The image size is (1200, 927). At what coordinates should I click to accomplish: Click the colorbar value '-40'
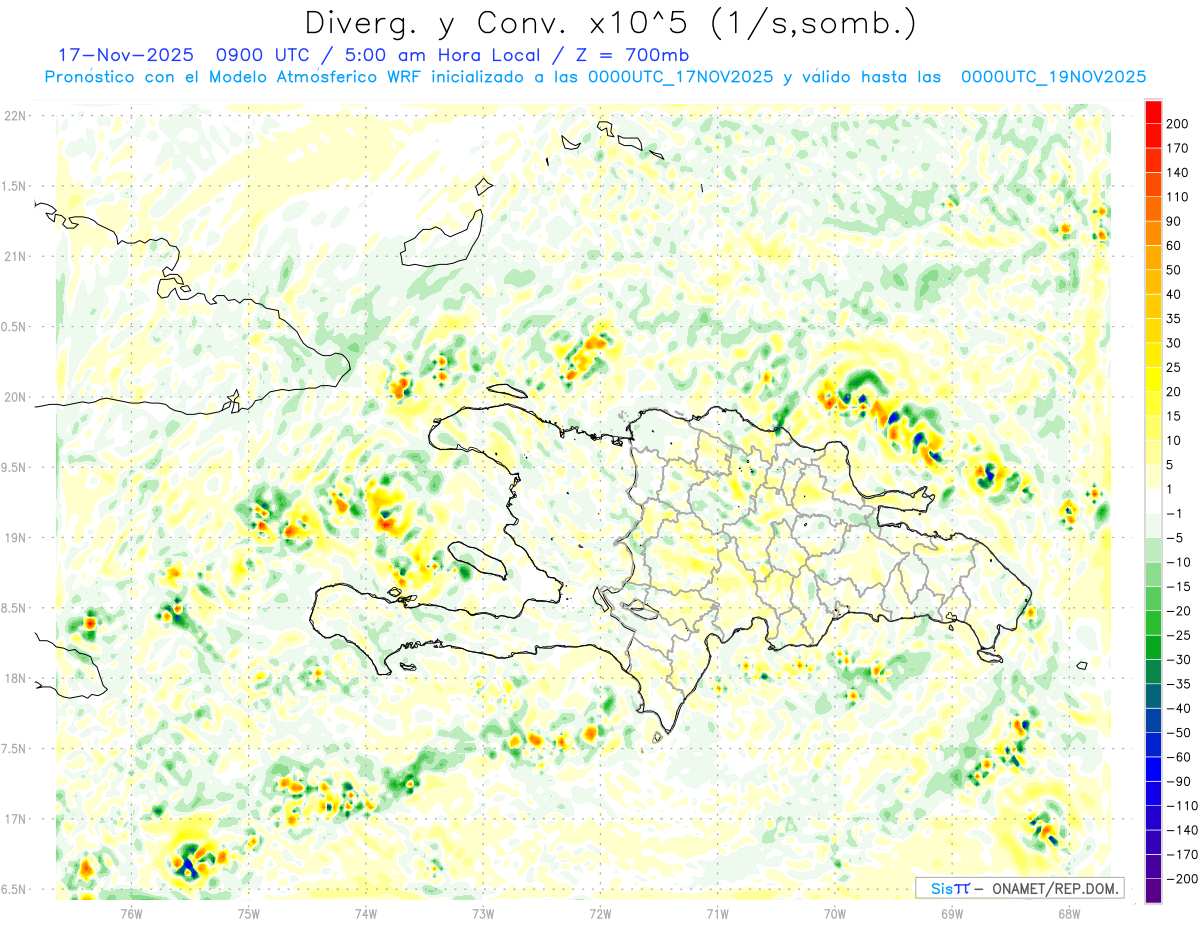click(1179, 708)
